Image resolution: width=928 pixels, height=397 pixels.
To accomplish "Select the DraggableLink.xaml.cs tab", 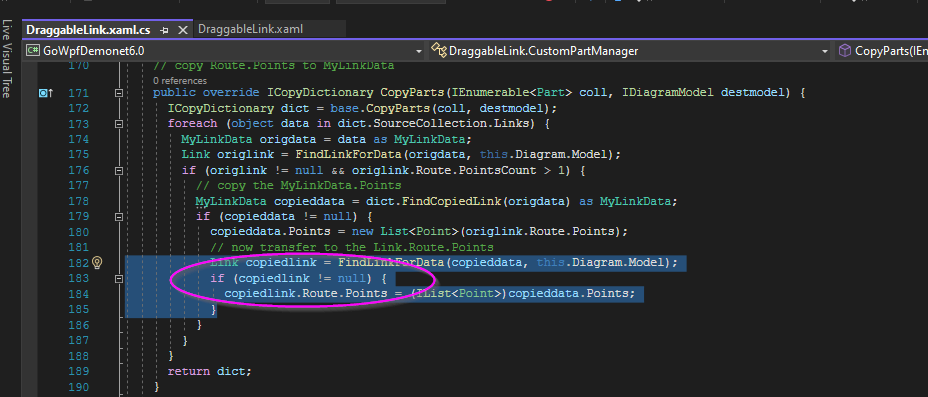I will pos(88,30).
